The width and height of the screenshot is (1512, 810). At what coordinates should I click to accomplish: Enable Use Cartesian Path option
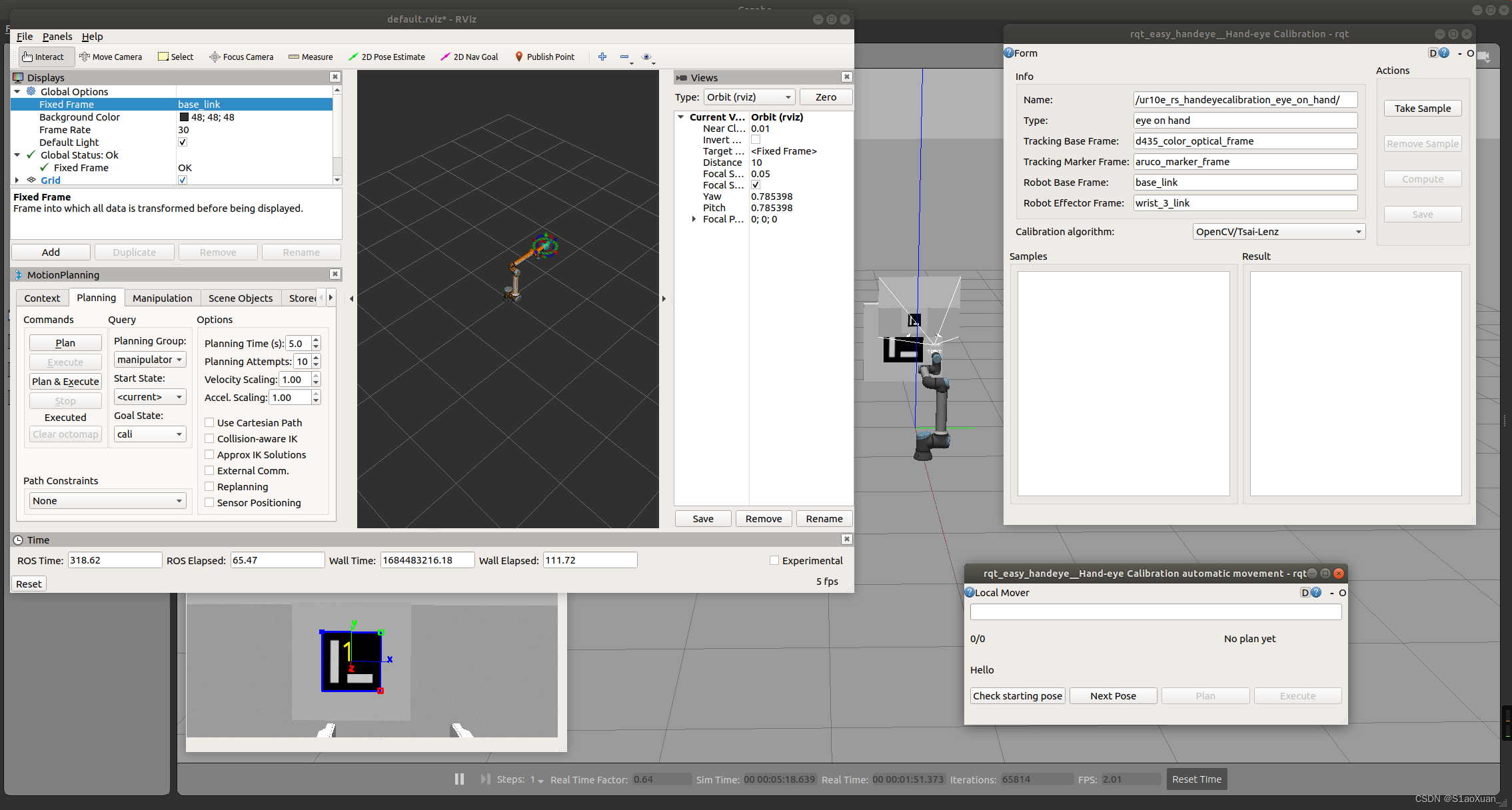point(209,422)
